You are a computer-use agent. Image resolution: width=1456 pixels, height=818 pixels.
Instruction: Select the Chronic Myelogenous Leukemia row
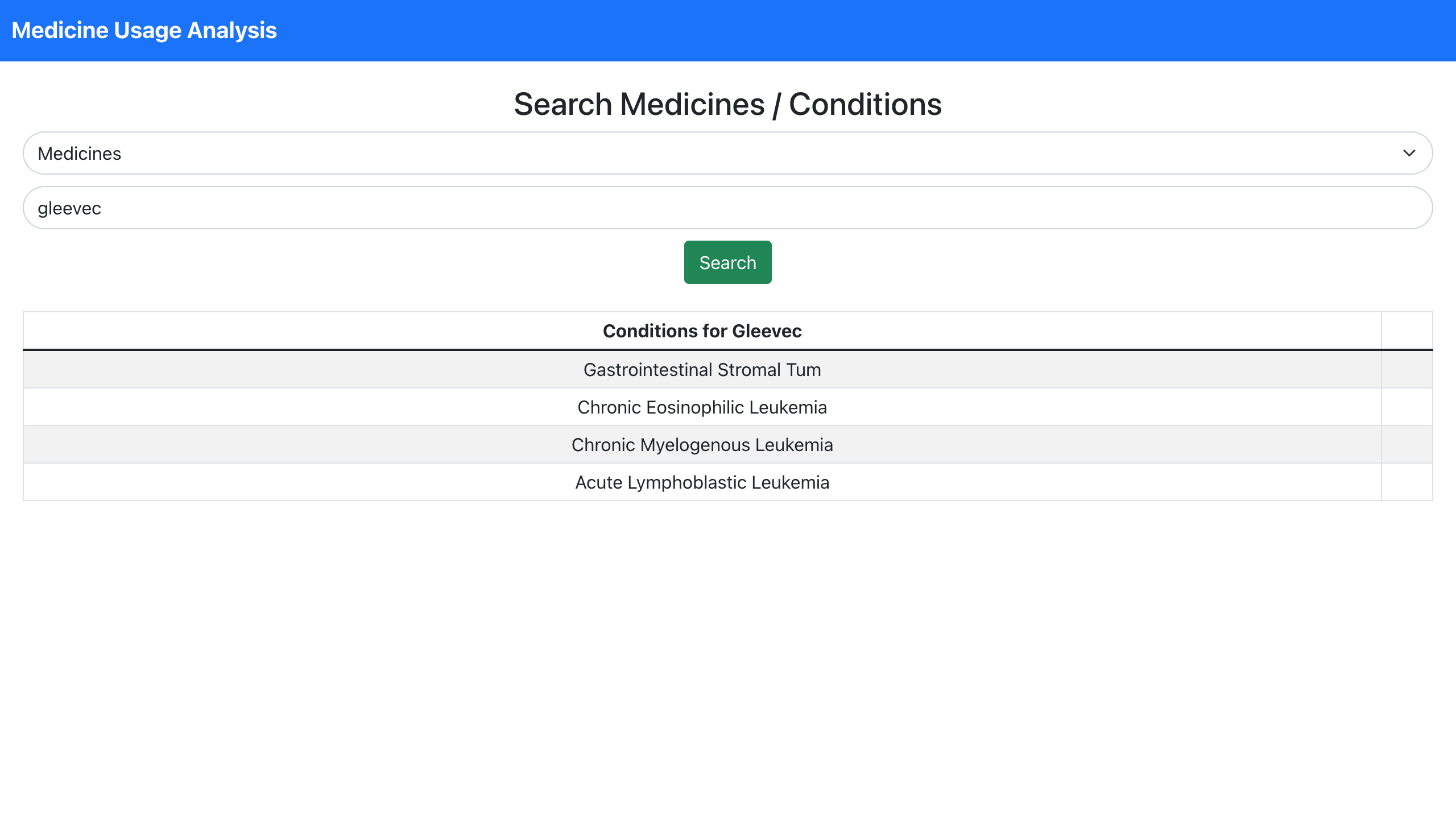click(x=702, y=445)
